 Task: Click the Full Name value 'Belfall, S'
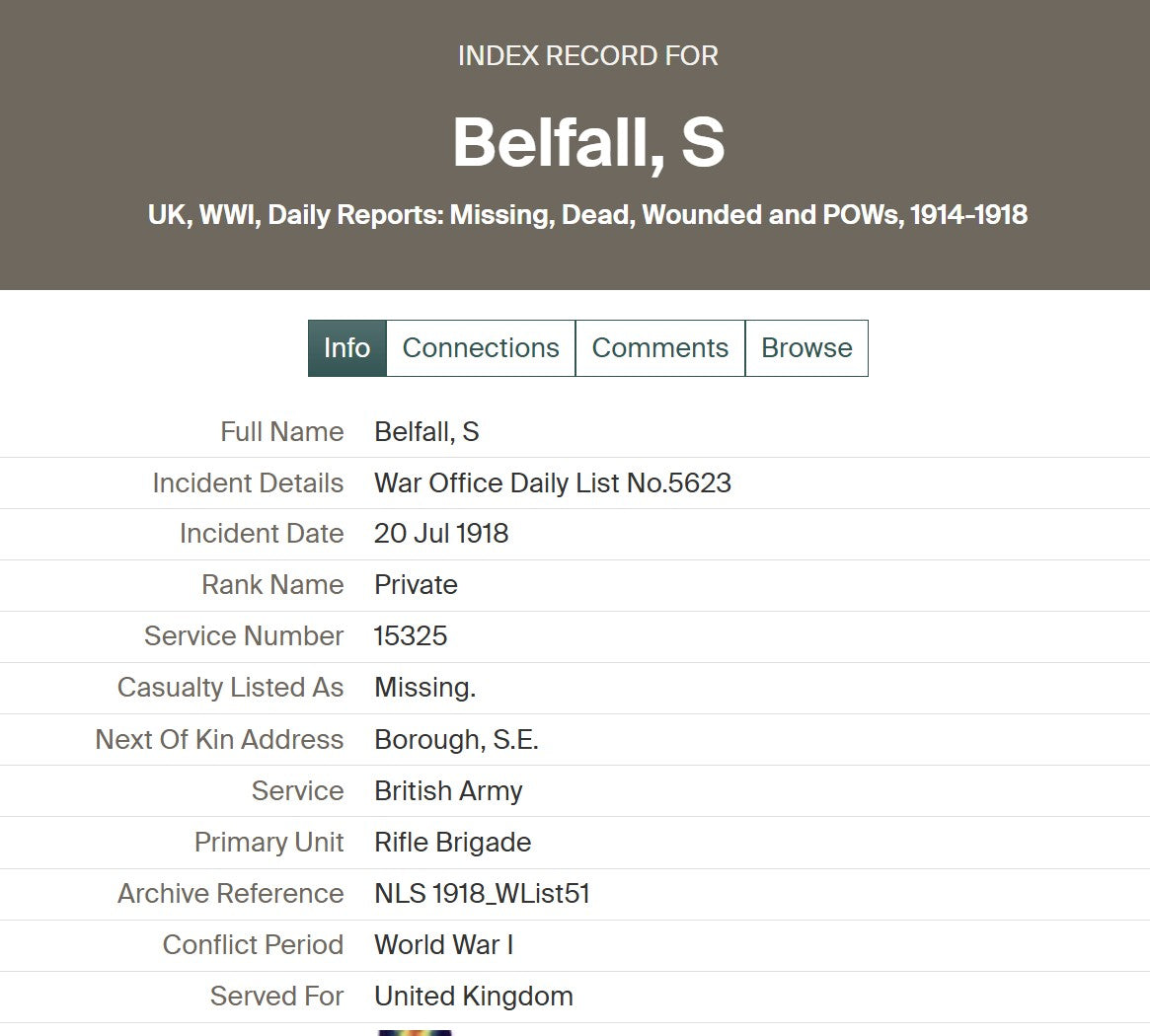click(426, 432)
